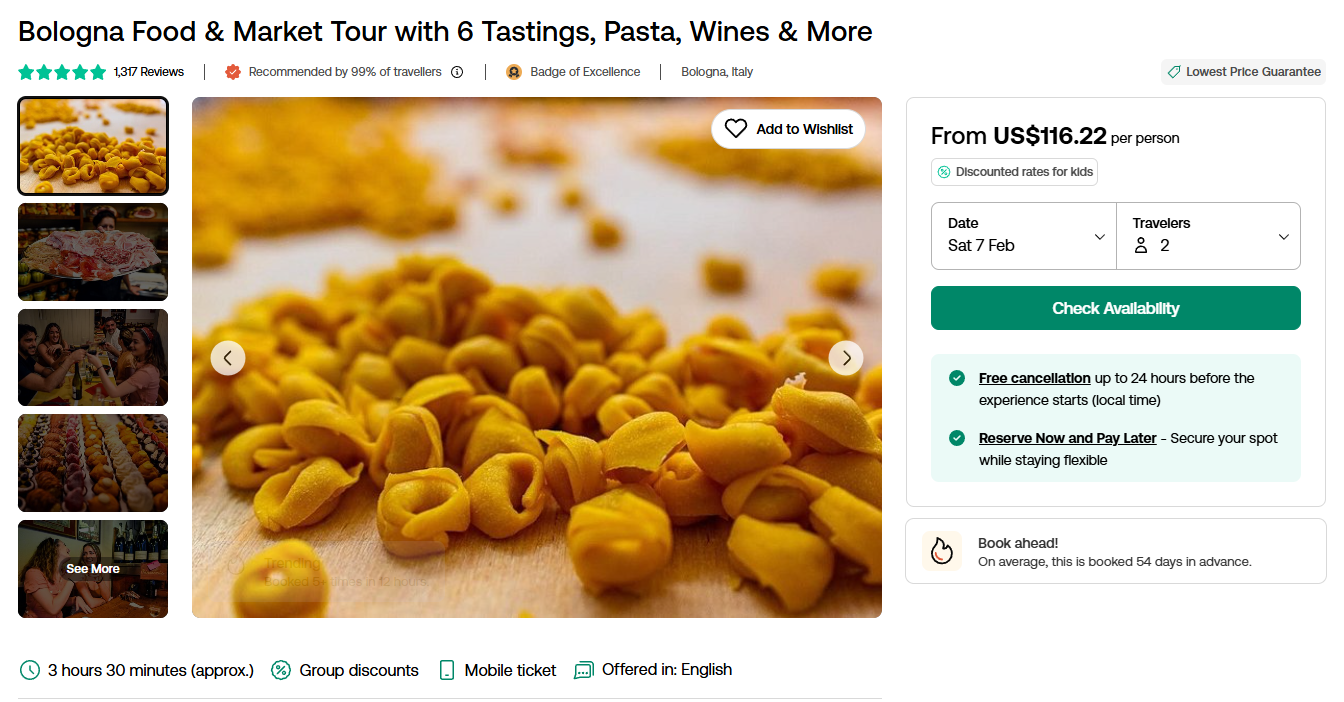Click the Lowest Price Guarantee tag icon

click(x=1174, y=72)
